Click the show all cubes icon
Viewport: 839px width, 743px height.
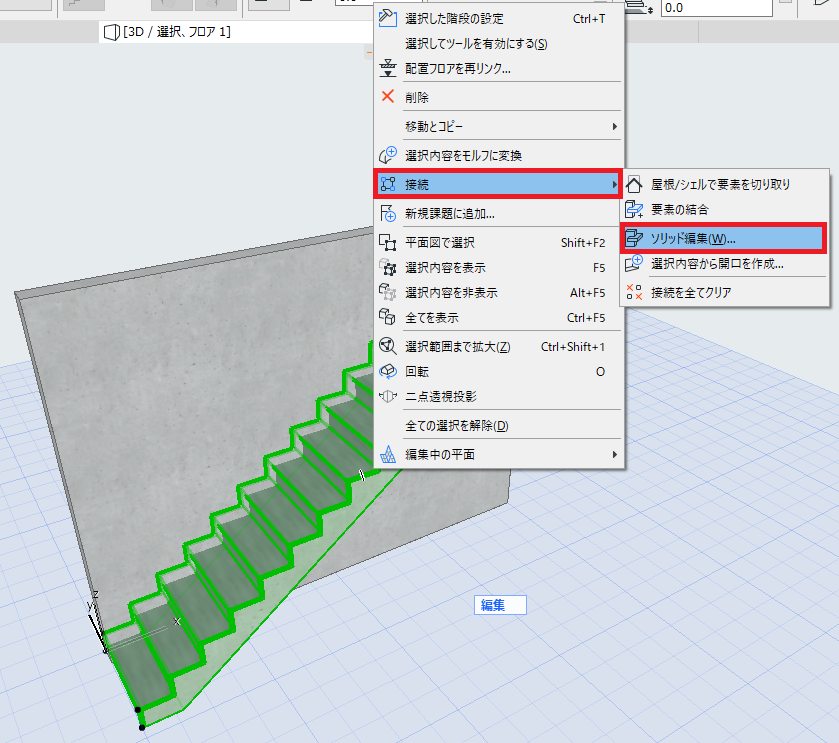tap(387, 317)
